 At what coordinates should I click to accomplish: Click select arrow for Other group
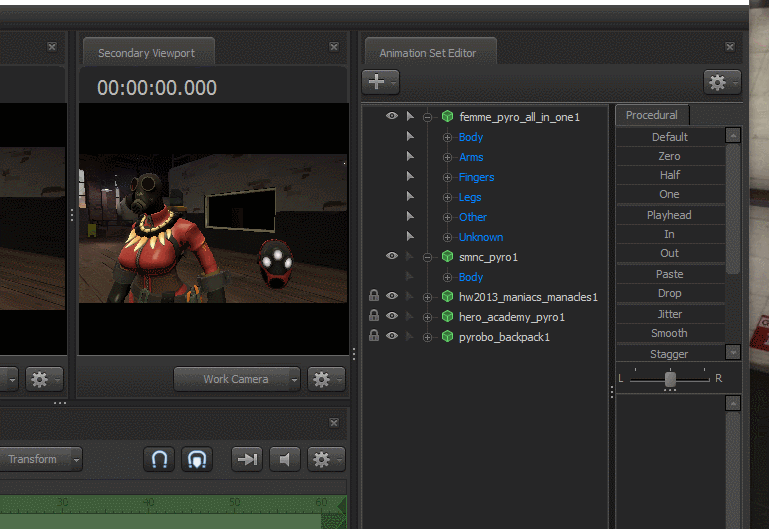410,217
